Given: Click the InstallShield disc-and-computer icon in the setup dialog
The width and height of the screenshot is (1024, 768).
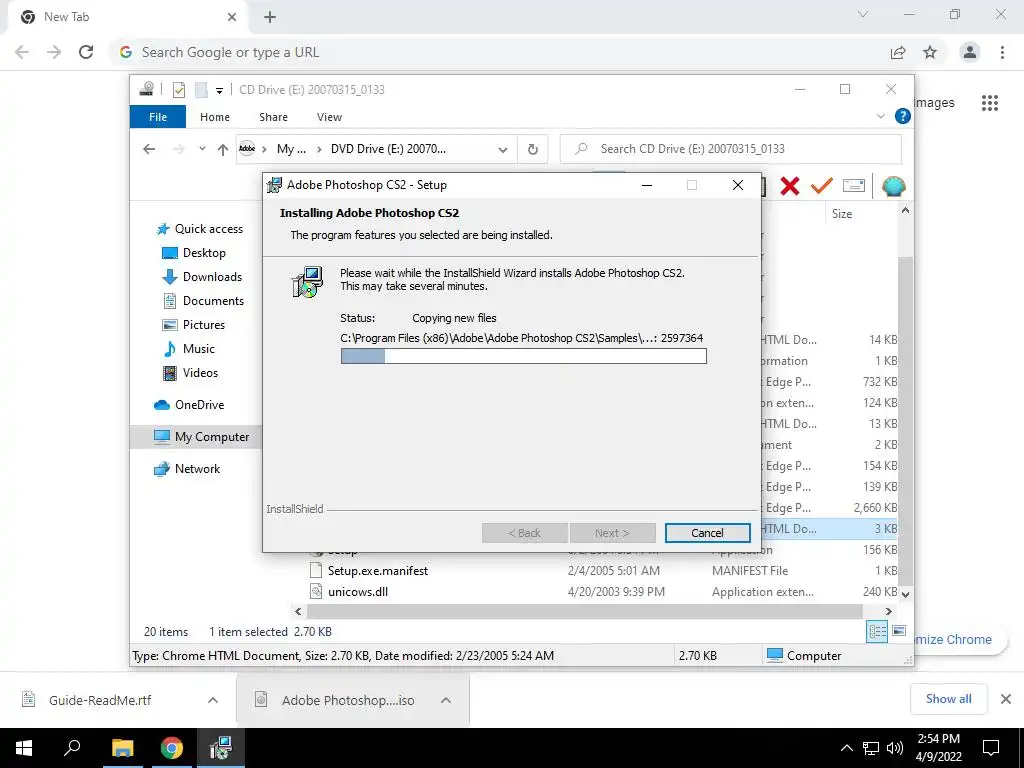Looking at the screenshot, I should point(307,282).
